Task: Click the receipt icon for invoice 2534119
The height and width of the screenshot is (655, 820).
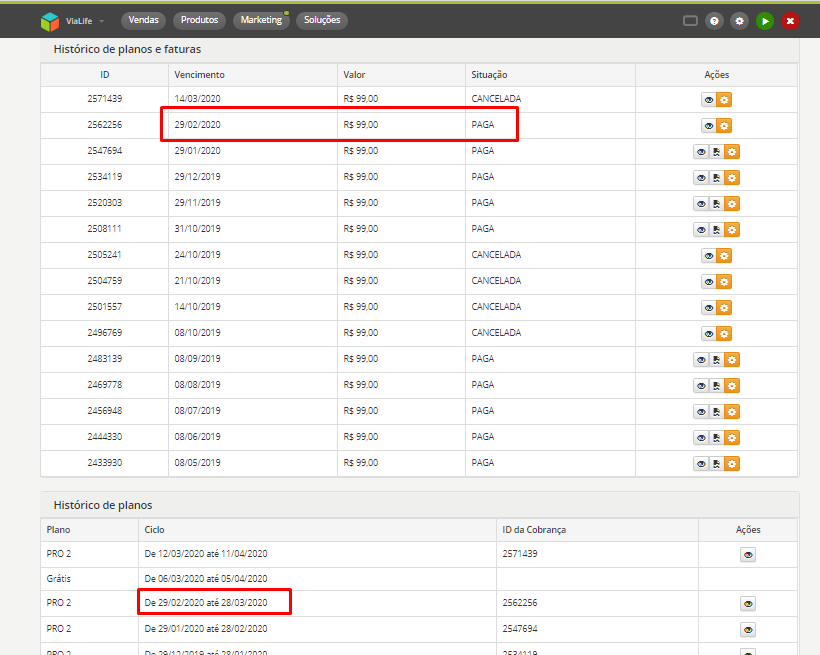Action: pyautogui.click(x=716, y=178)
